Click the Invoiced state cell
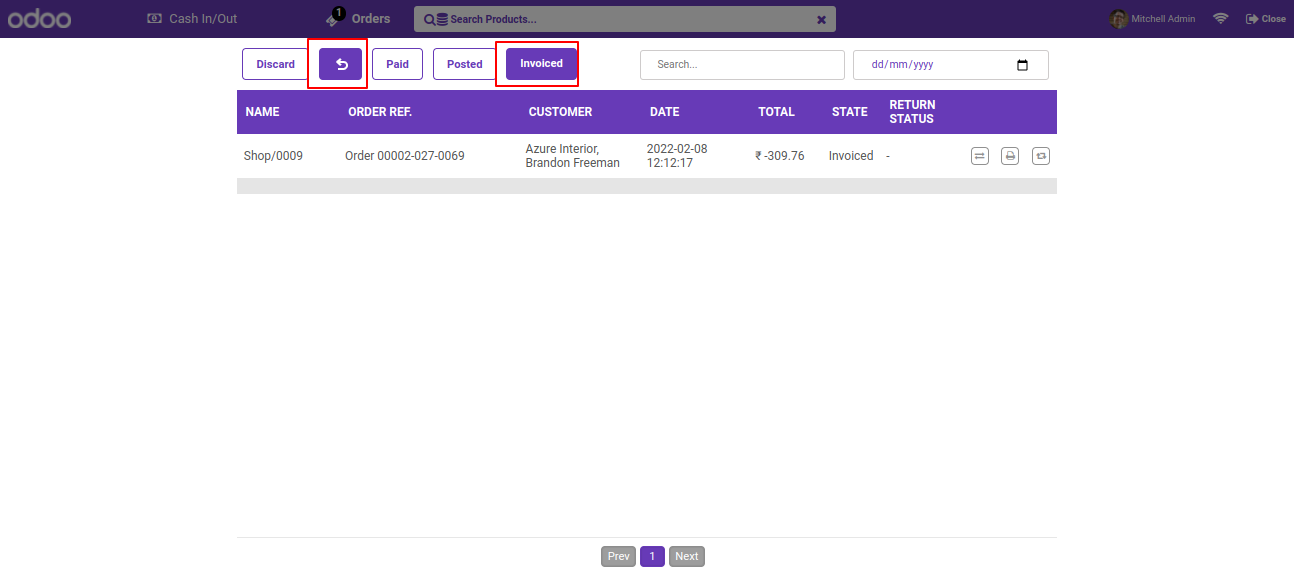This screenshot has height=575, width=1294. pos(851,156)
